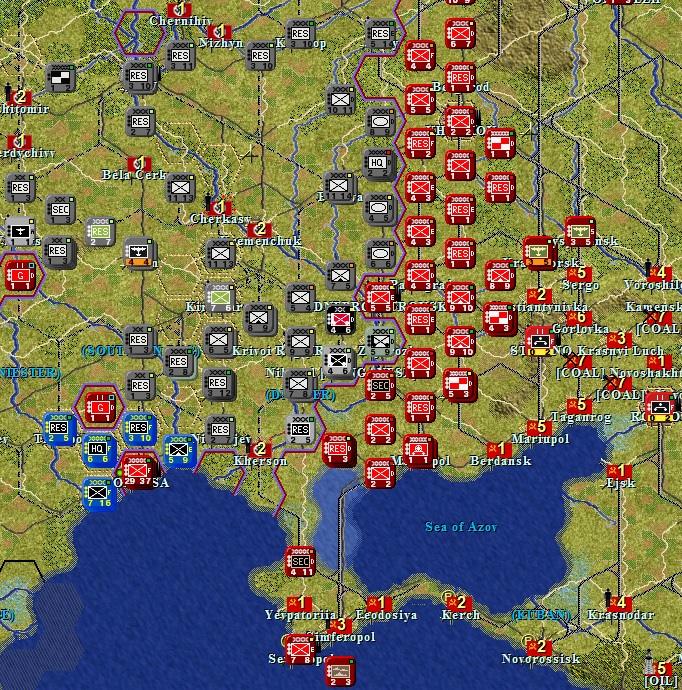This screenshot has height=690, width=682.
Task: Select Soviet naval unit 2-3 in Black Sea
Action: click(x=340, y=673)
